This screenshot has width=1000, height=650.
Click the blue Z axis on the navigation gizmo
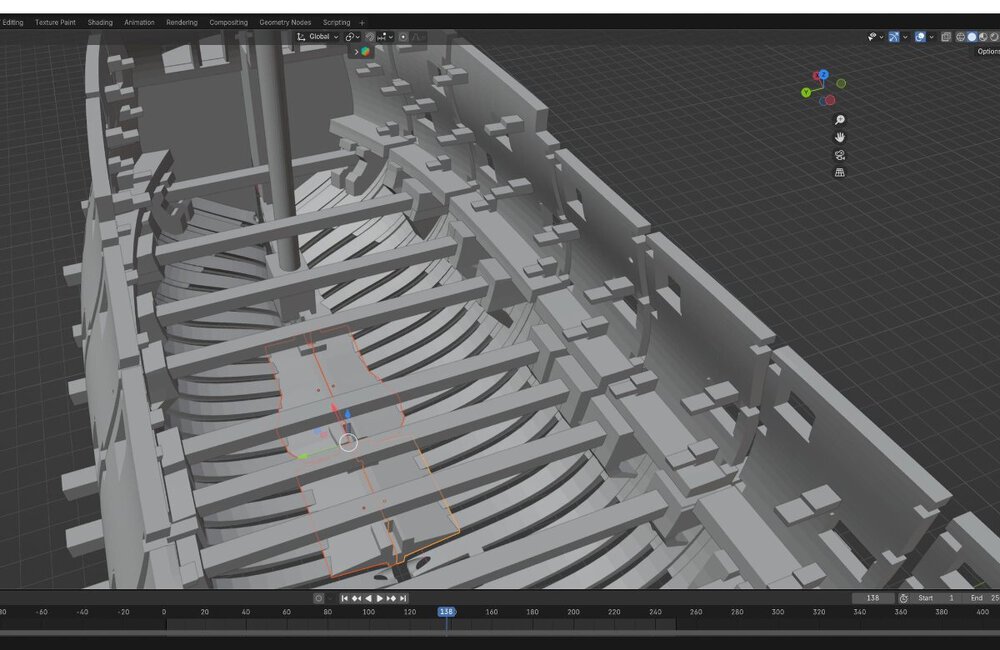click(x=824, y=75)
